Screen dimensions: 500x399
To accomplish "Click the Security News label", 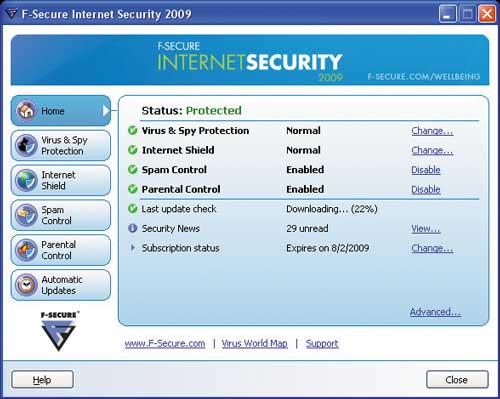I will (171, 228).
